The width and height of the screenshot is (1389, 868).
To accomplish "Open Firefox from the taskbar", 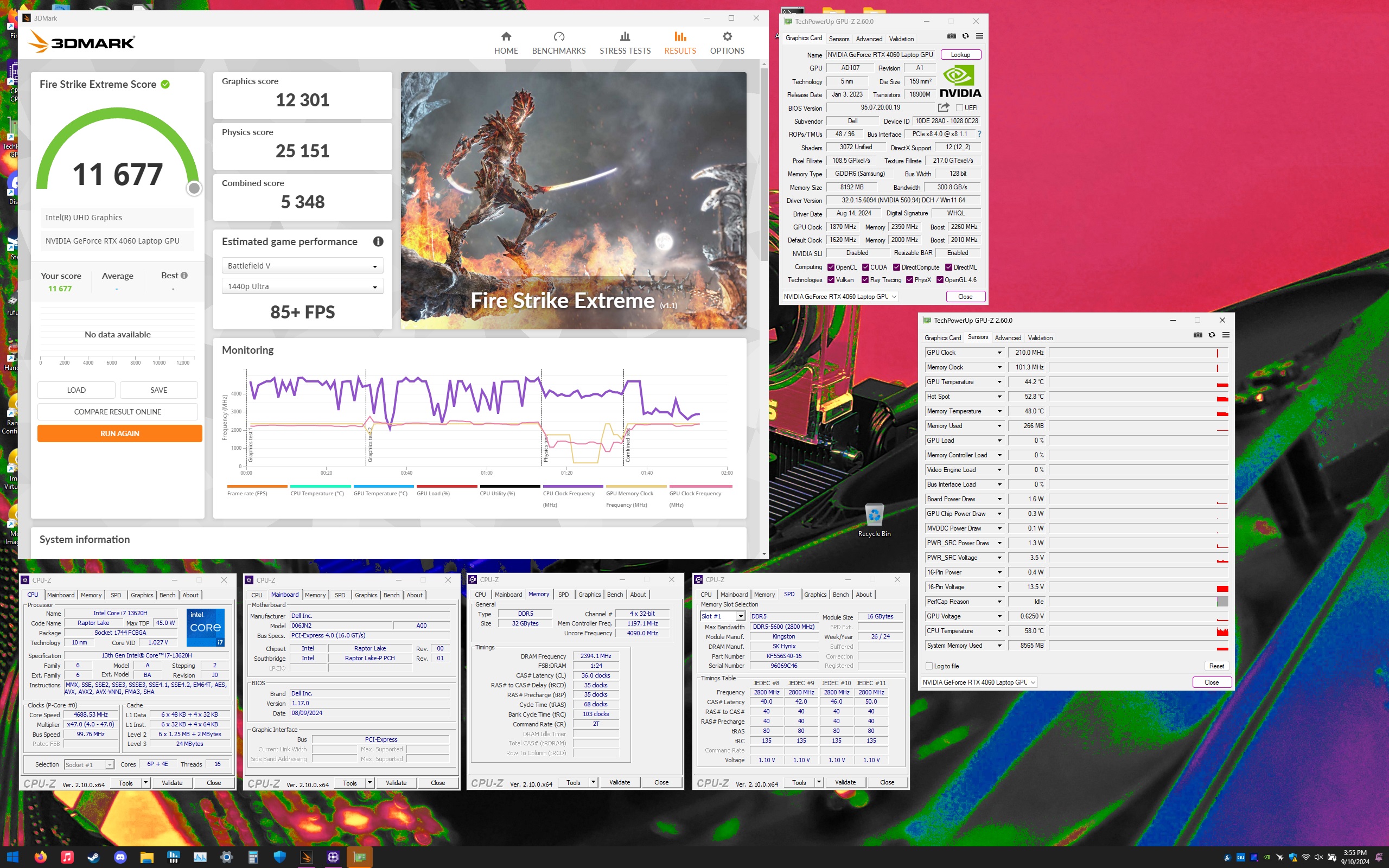I will [x=40, y=857].
